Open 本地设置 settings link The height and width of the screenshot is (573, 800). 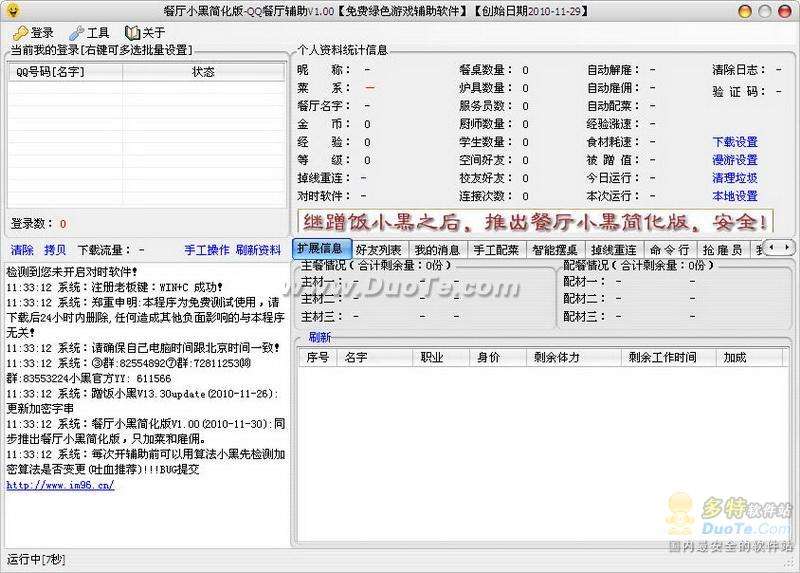(x=735, y=195)
